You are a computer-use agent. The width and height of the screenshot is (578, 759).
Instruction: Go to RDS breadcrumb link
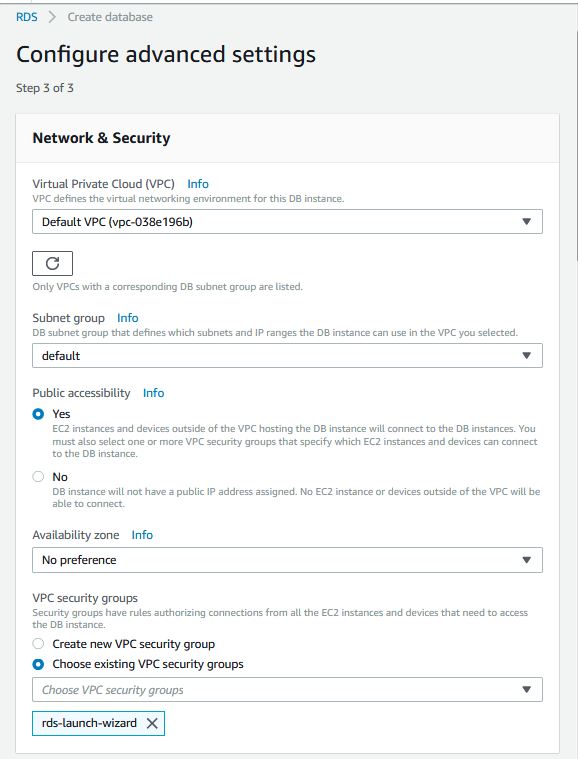27,17
